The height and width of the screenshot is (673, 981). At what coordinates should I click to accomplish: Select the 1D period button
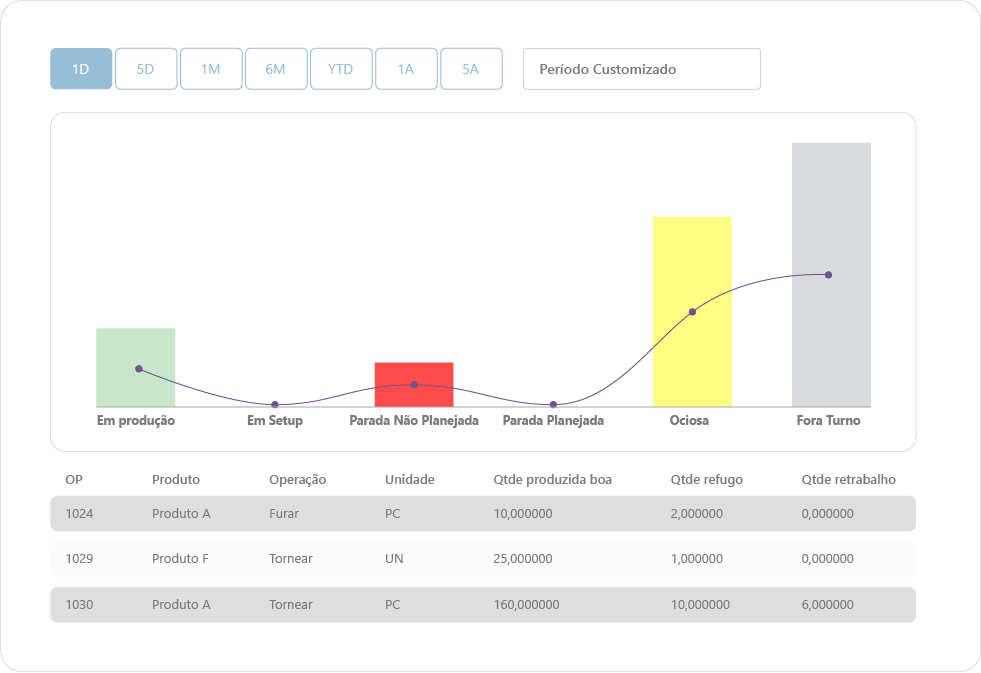(81, 69)
